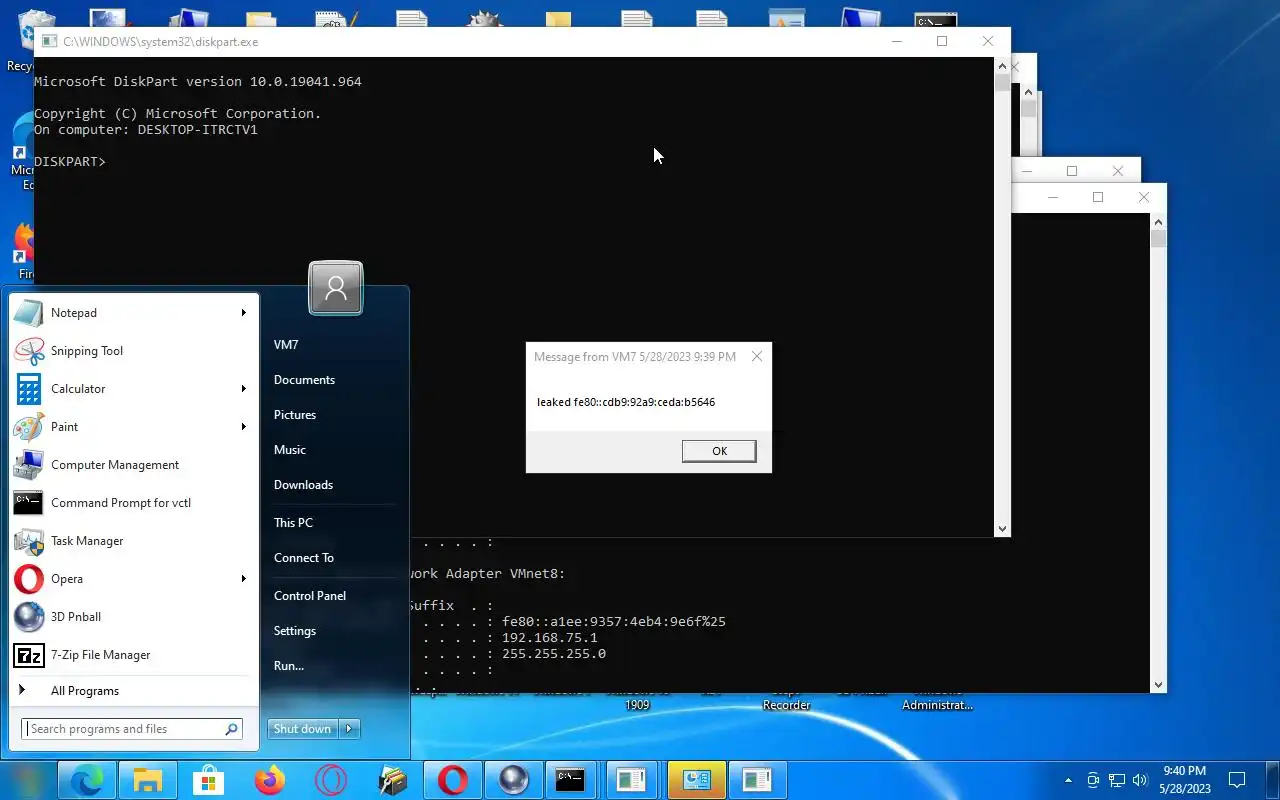The image size is (1280, 800).
Task: Click the magnifier in Start search box
Action: (x=231, y=729)
